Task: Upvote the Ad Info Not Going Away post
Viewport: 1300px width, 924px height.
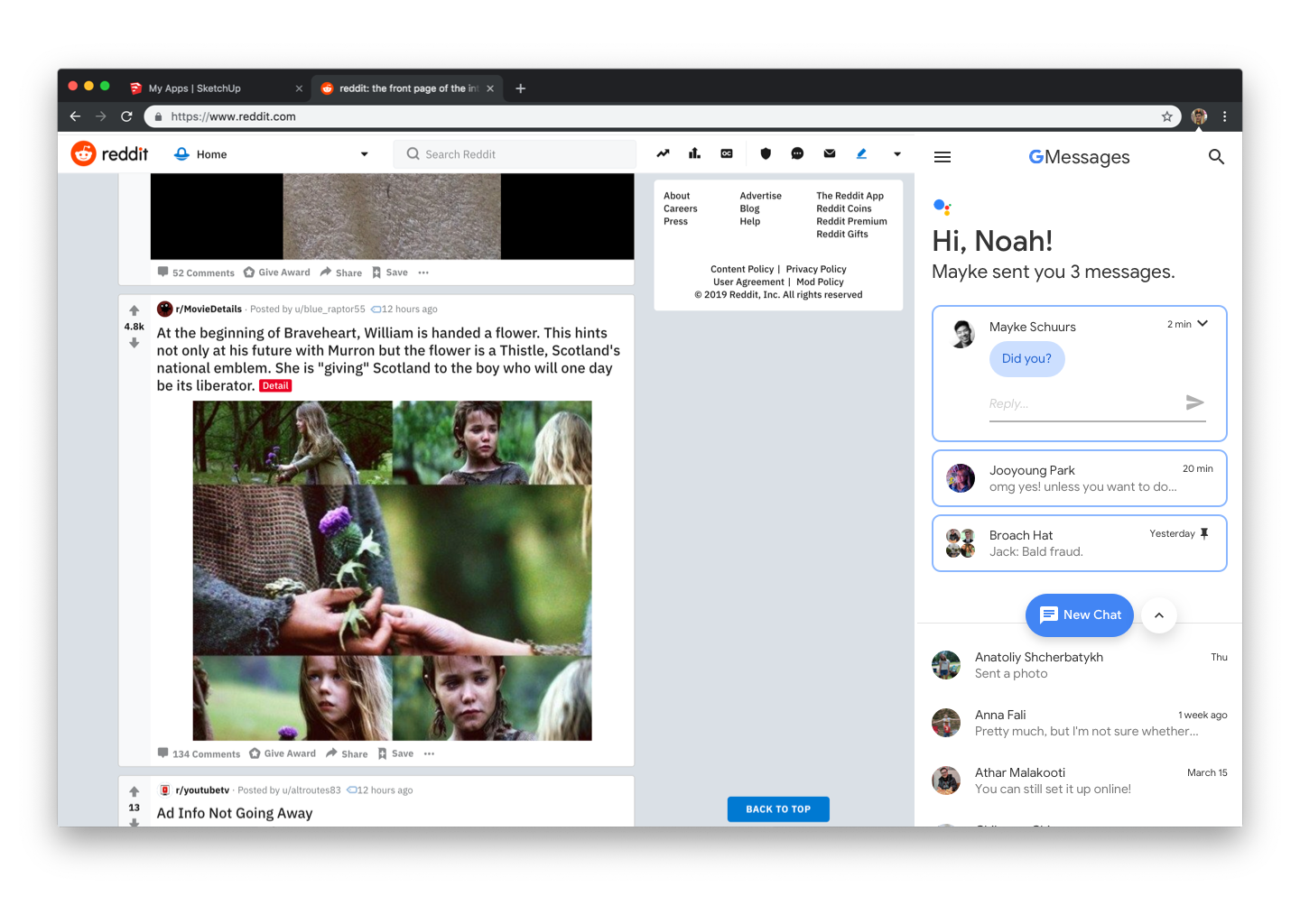Action: point(135,791)
